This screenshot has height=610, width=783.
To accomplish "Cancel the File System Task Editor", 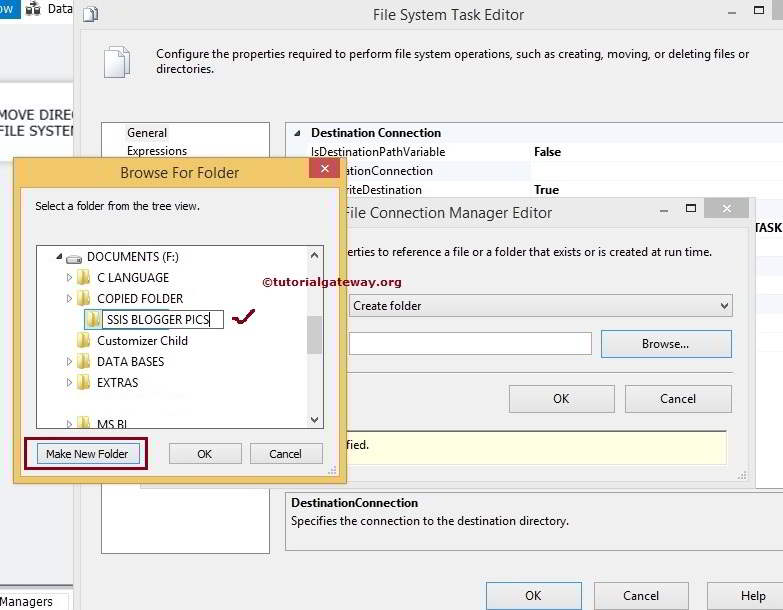I will [x=641, y=596].
